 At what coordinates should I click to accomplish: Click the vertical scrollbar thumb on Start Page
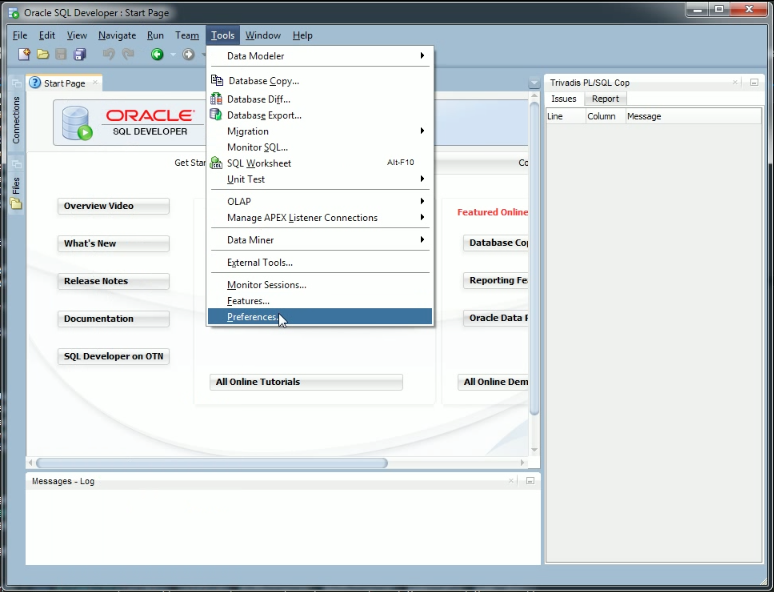(534, 258)
